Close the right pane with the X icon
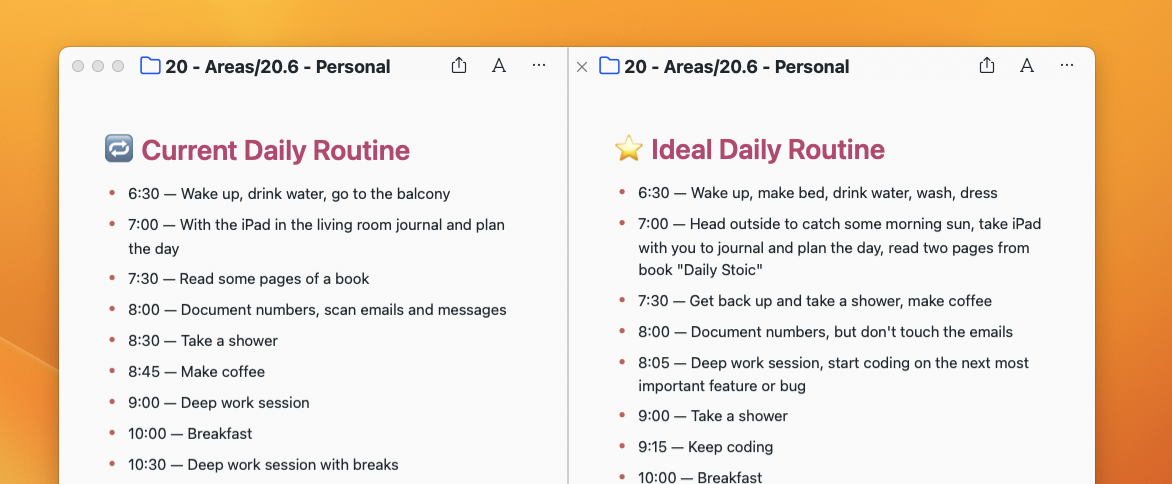This screenshot has height=484, width=1172. click(x=582, y=67)
